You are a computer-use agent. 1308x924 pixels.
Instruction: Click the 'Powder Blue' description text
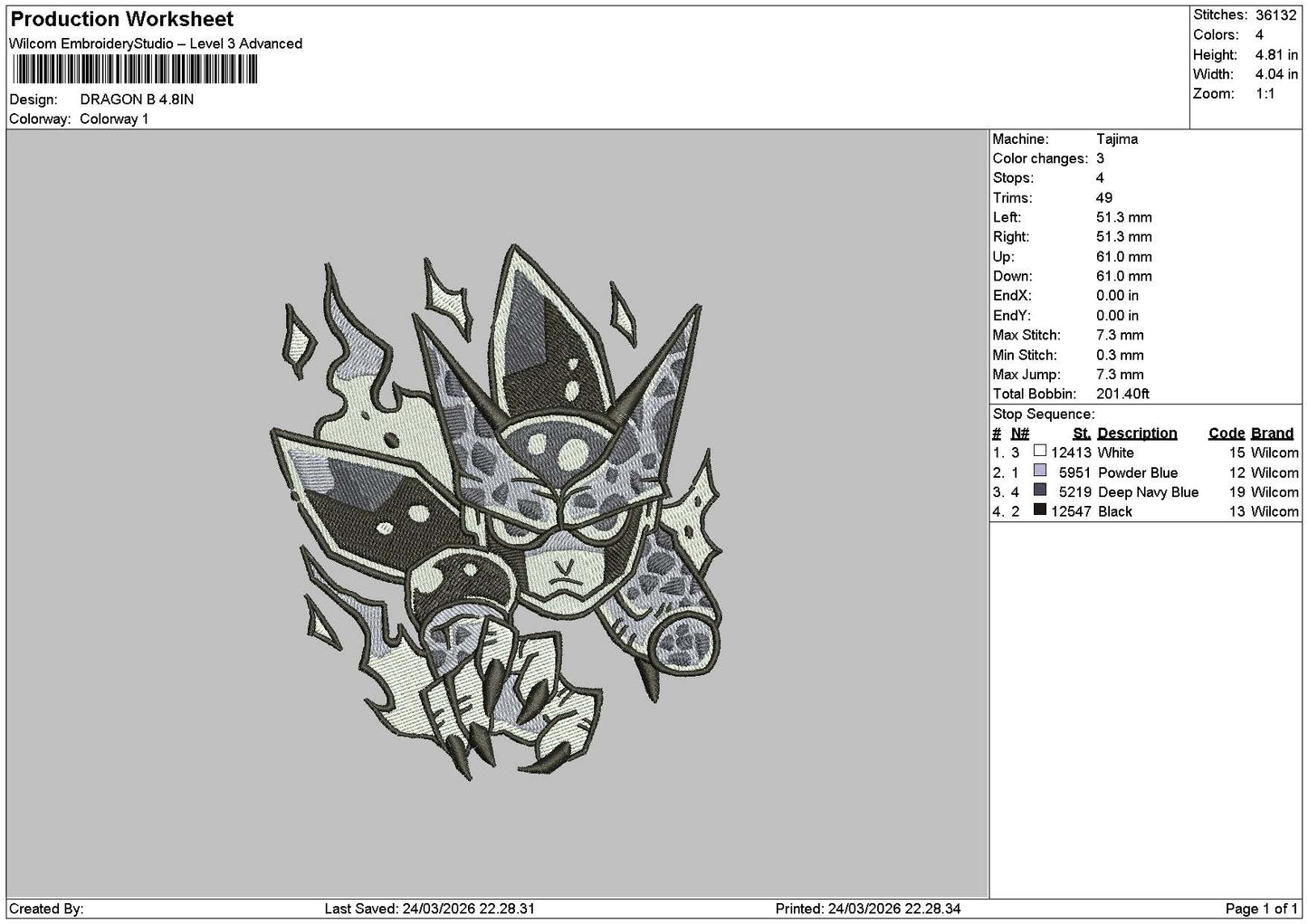pos(1138,472)
